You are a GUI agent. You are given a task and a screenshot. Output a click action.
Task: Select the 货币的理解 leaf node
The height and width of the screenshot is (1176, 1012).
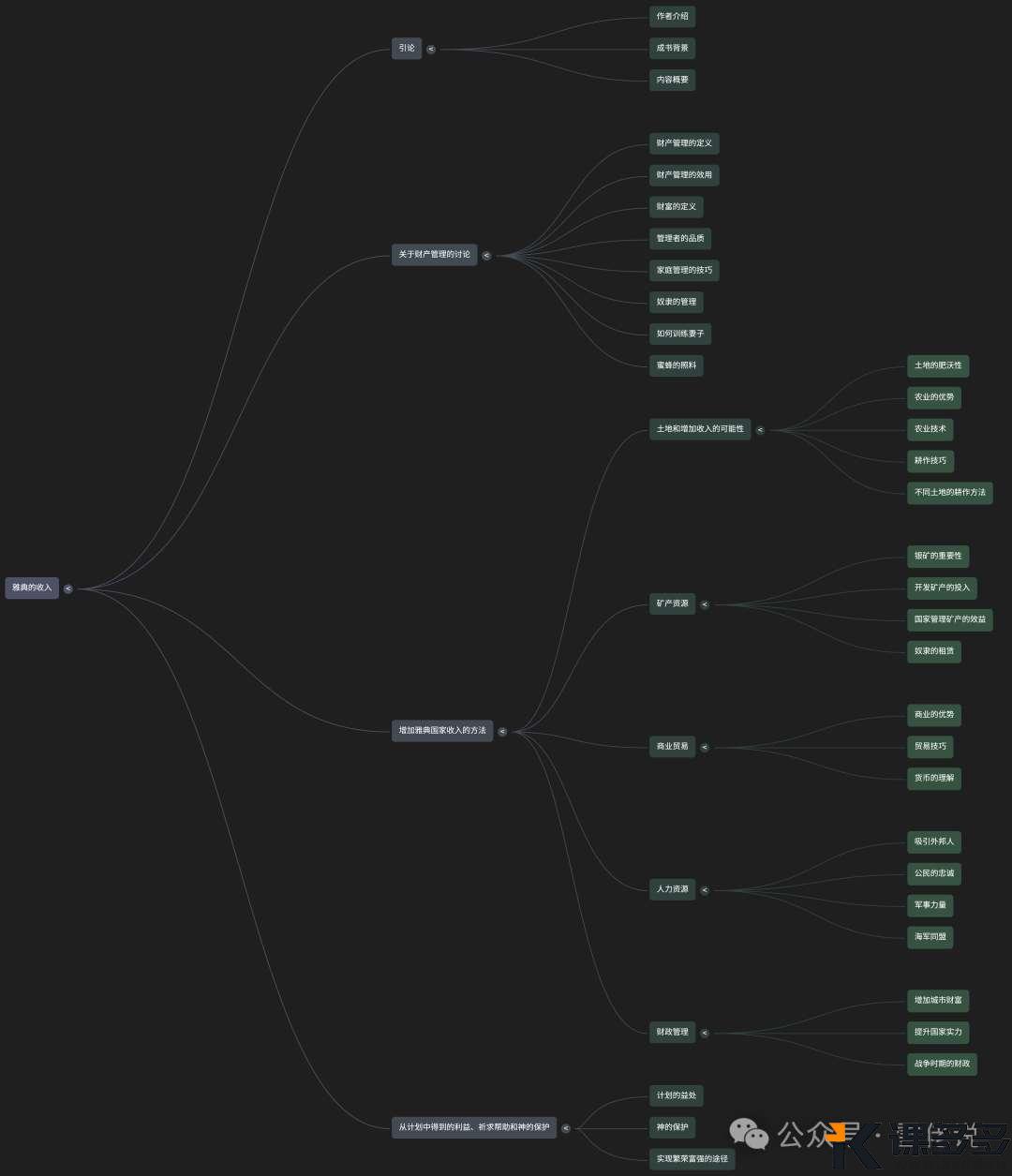933,779
